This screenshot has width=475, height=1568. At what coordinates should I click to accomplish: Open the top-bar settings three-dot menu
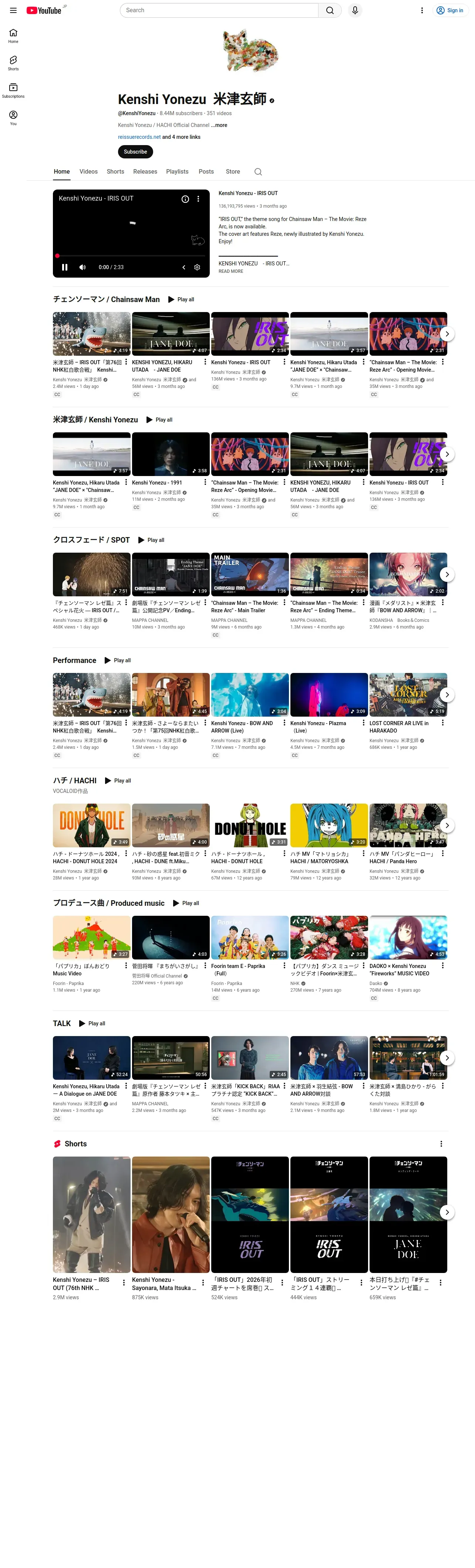421,10
